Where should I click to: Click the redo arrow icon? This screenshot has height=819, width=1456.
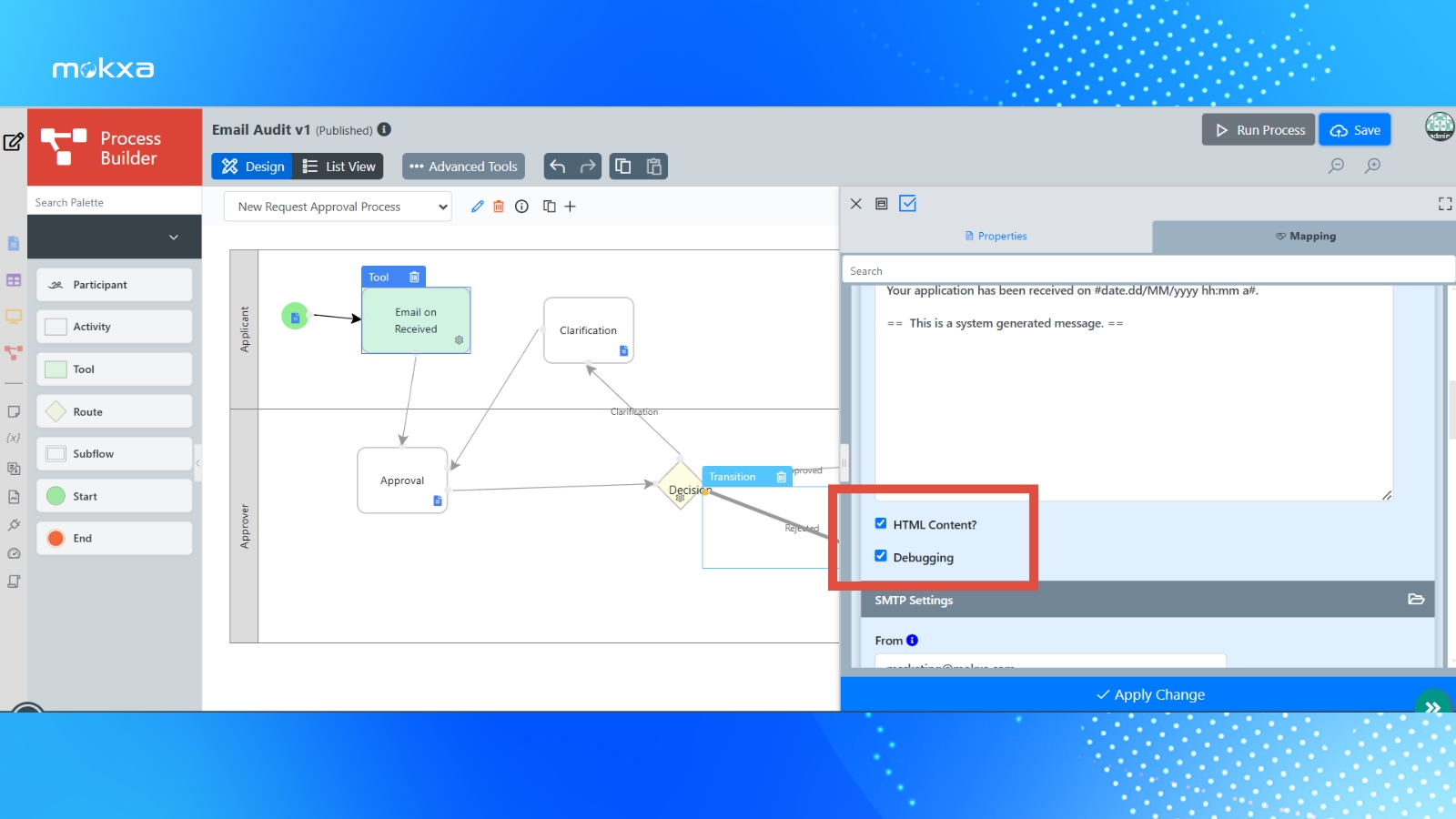pos(588,167)
